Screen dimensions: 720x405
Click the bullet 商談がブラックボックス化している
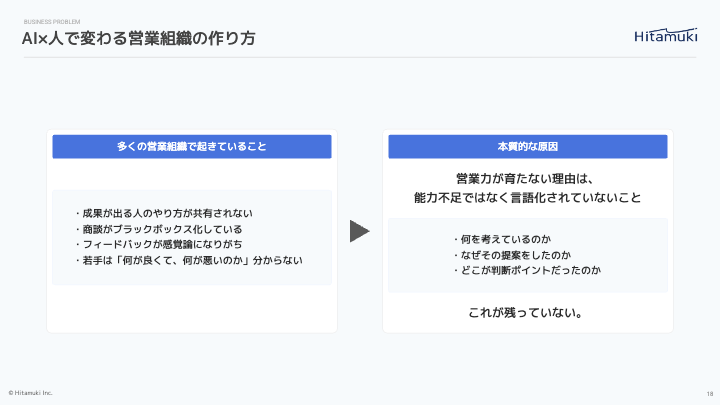[x=157, y=229]
